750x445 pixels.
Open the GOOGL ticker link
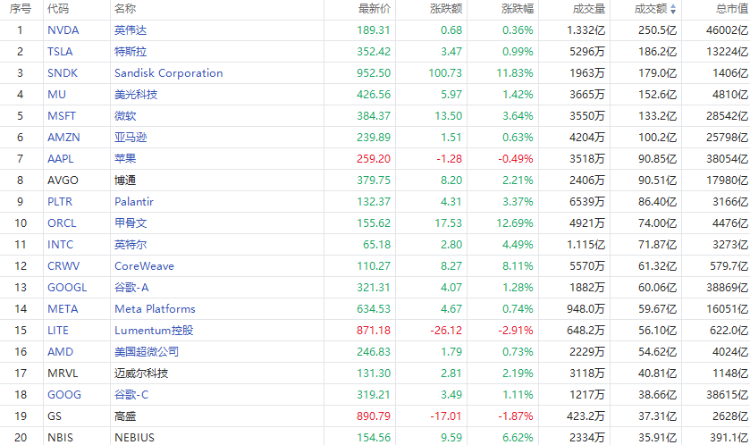(x=67, y=288)
